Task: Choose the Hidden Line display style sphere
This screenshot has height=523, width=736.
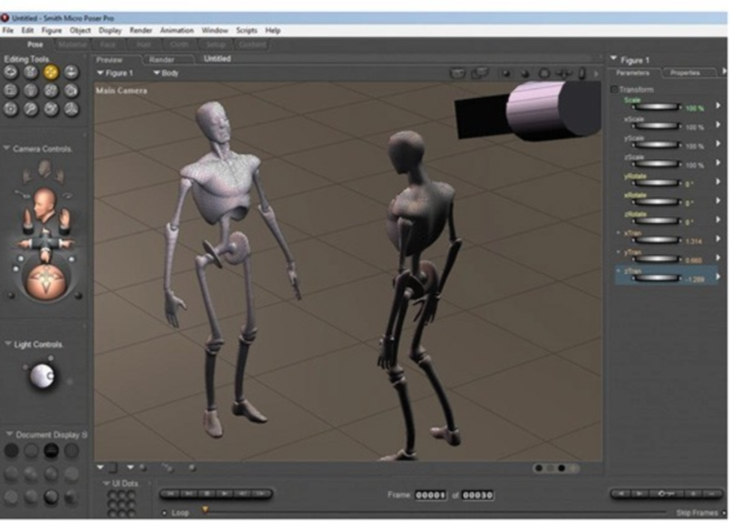Action: tap(71, 451)
